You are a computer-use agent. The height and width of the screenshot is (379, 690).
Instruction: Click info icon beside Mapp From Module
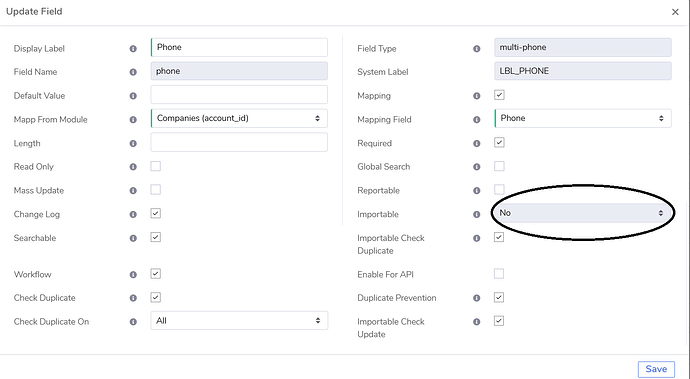coord(133,120)
